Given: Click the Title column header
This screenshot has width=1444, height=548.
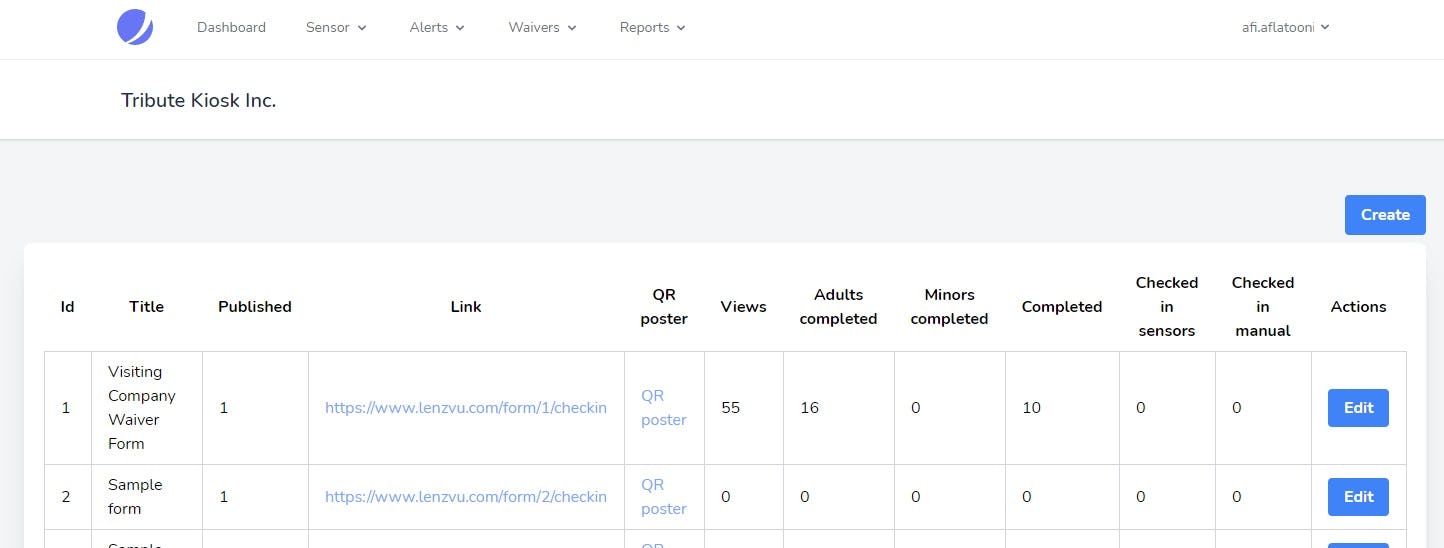Looking at the screenshot, I should 146,307.
